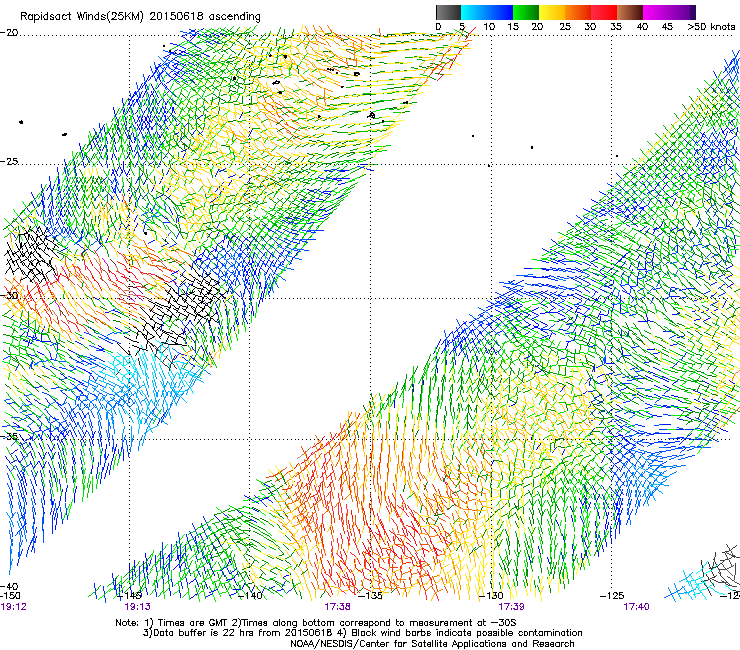
Task: Click the '-20' latitude label
Action: pos(9,33)
